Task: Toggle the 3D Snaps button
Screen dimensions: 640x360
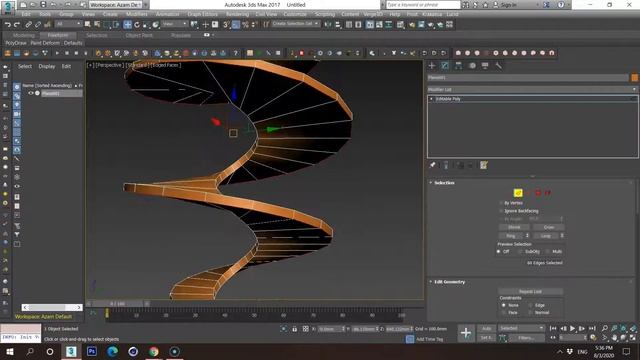Action: pos(226,24)
